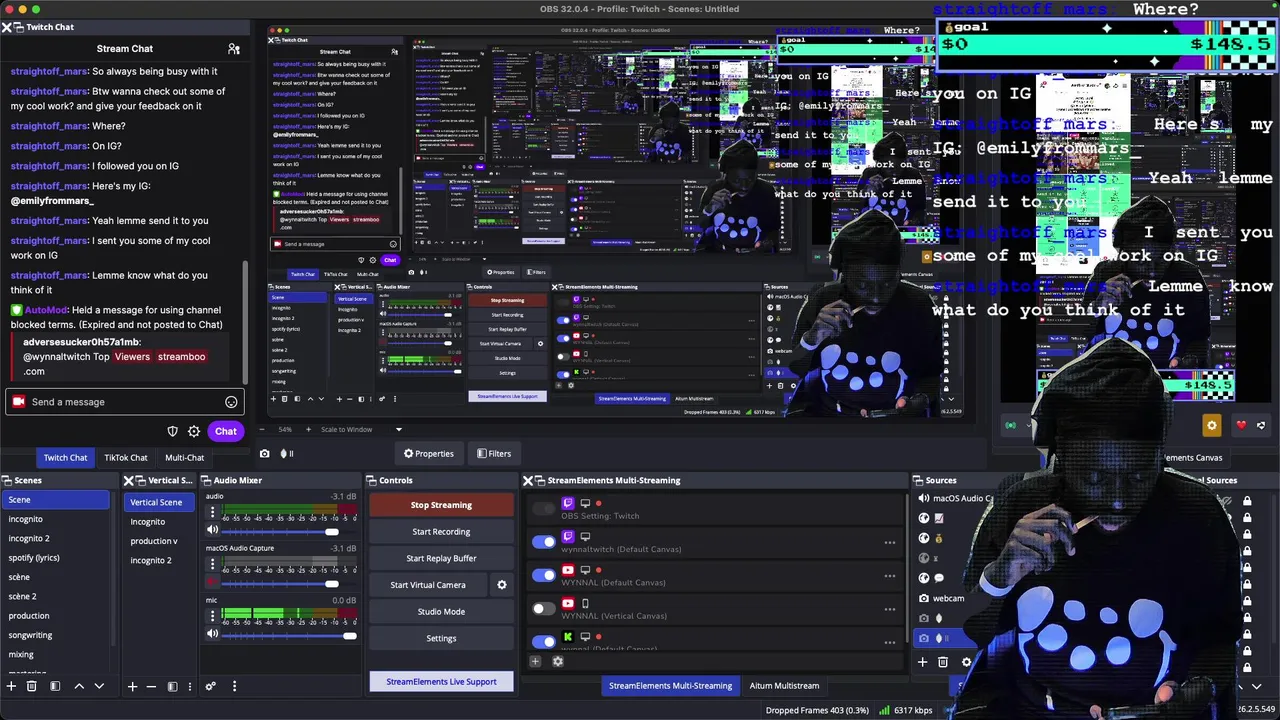This screenshot has height=720, width=1280.
Task: Mute the audio channel speaker
Action: tap(212, 531)
